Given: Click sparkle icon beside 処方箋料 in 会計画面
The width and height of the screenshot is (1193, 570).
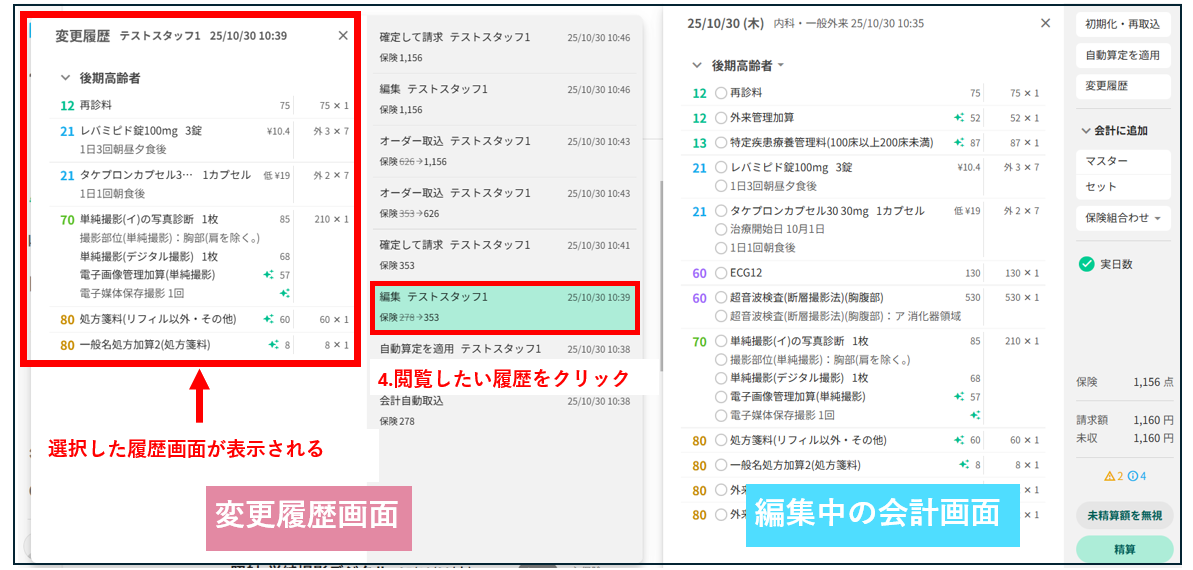Looking at the screenshot, I should pos(960,440).
